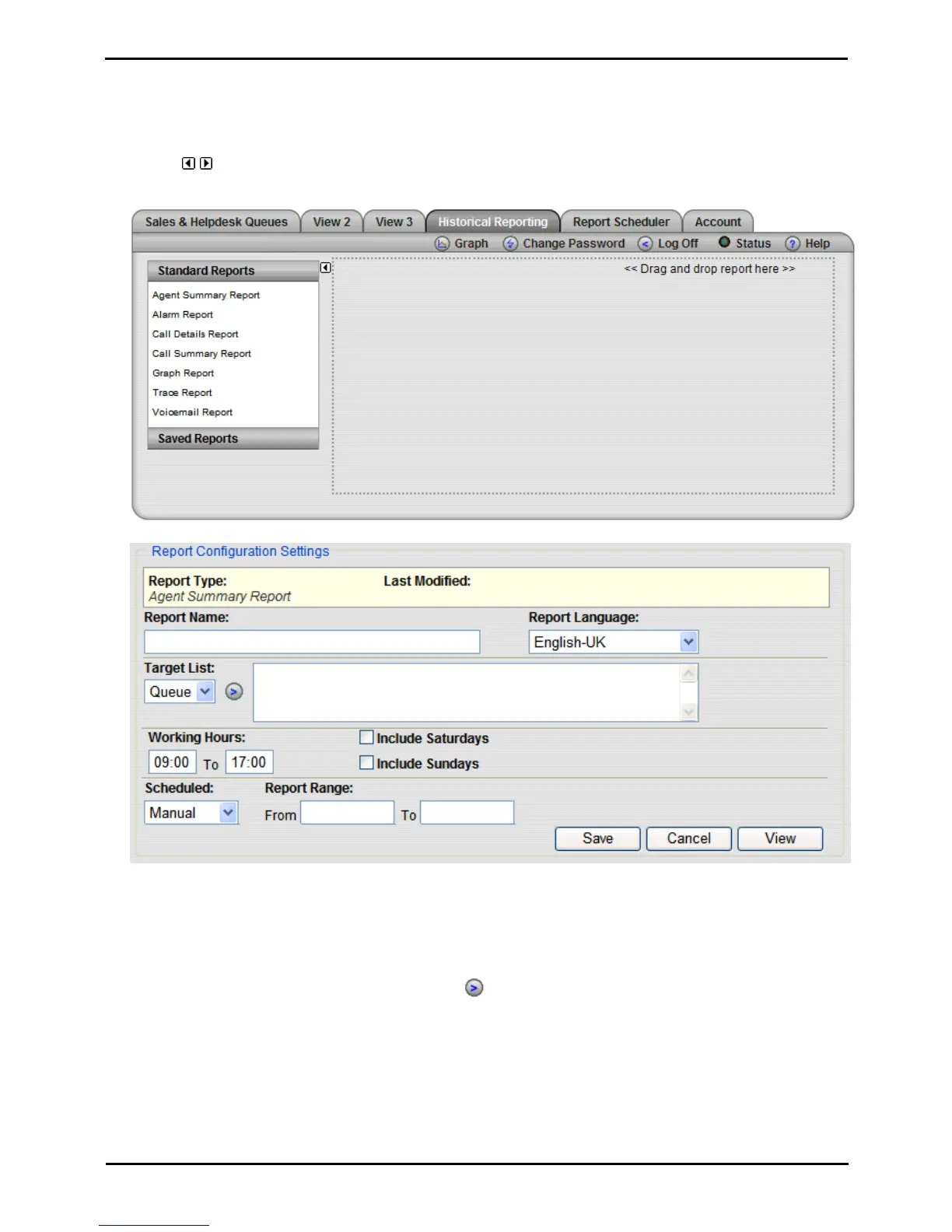Click the round arrow icon below settings
This screenshot has height=1232, width=952.
click(x=474, y=988)
